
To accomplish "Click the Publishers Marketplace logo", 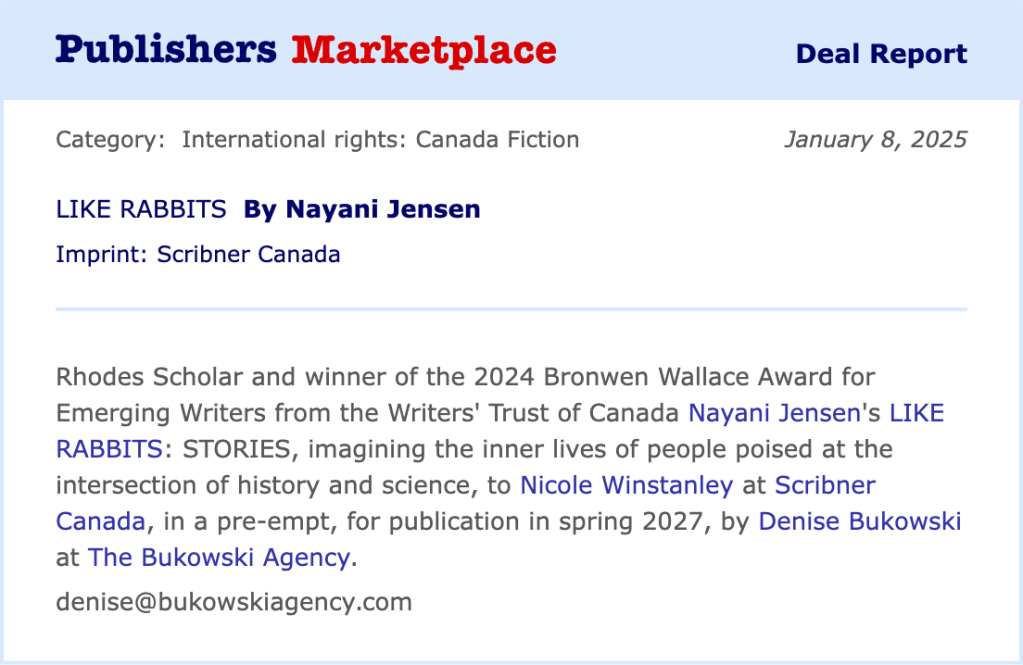I will click(x=305, y=49).
